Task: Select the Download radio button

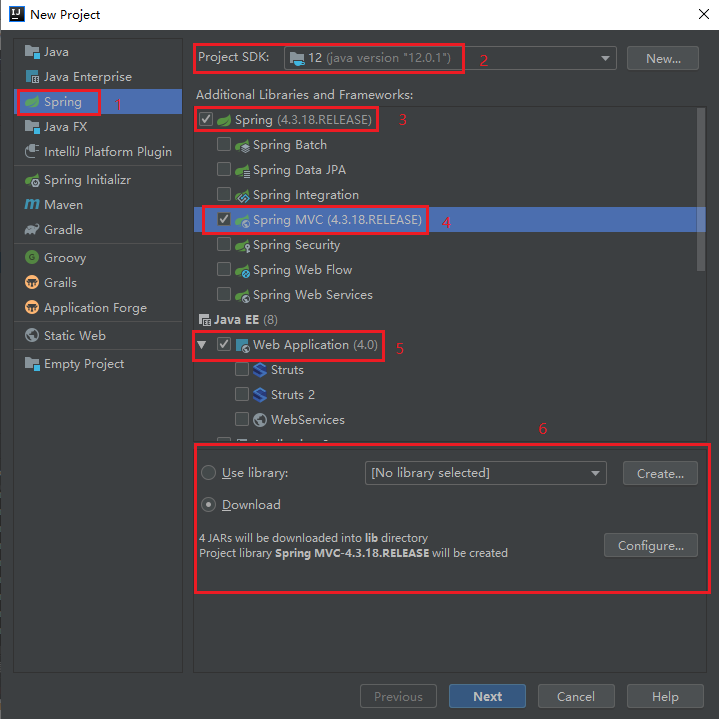Action: [x=209, y=504]
